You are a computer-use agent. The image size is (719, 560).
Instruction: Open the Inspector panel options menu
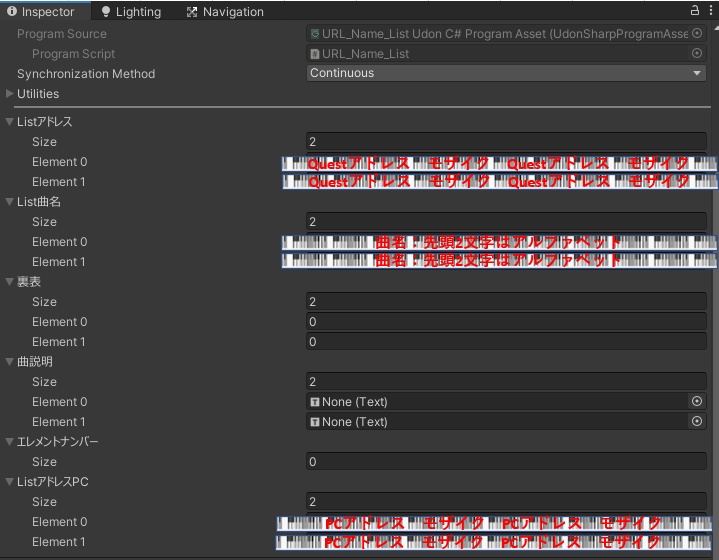[x=711, y=11]
